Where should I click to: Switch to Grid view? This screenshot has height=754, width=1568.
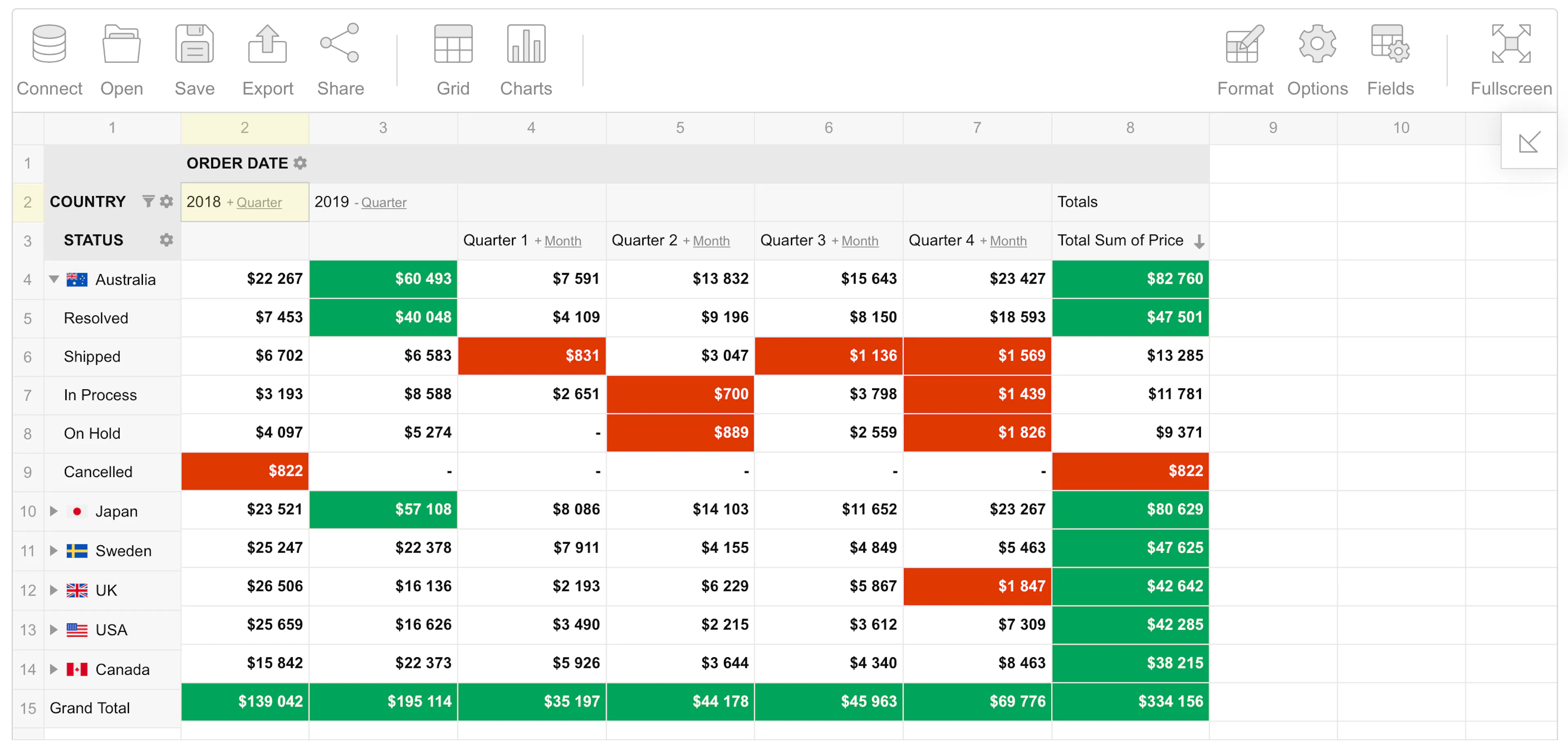453,60
